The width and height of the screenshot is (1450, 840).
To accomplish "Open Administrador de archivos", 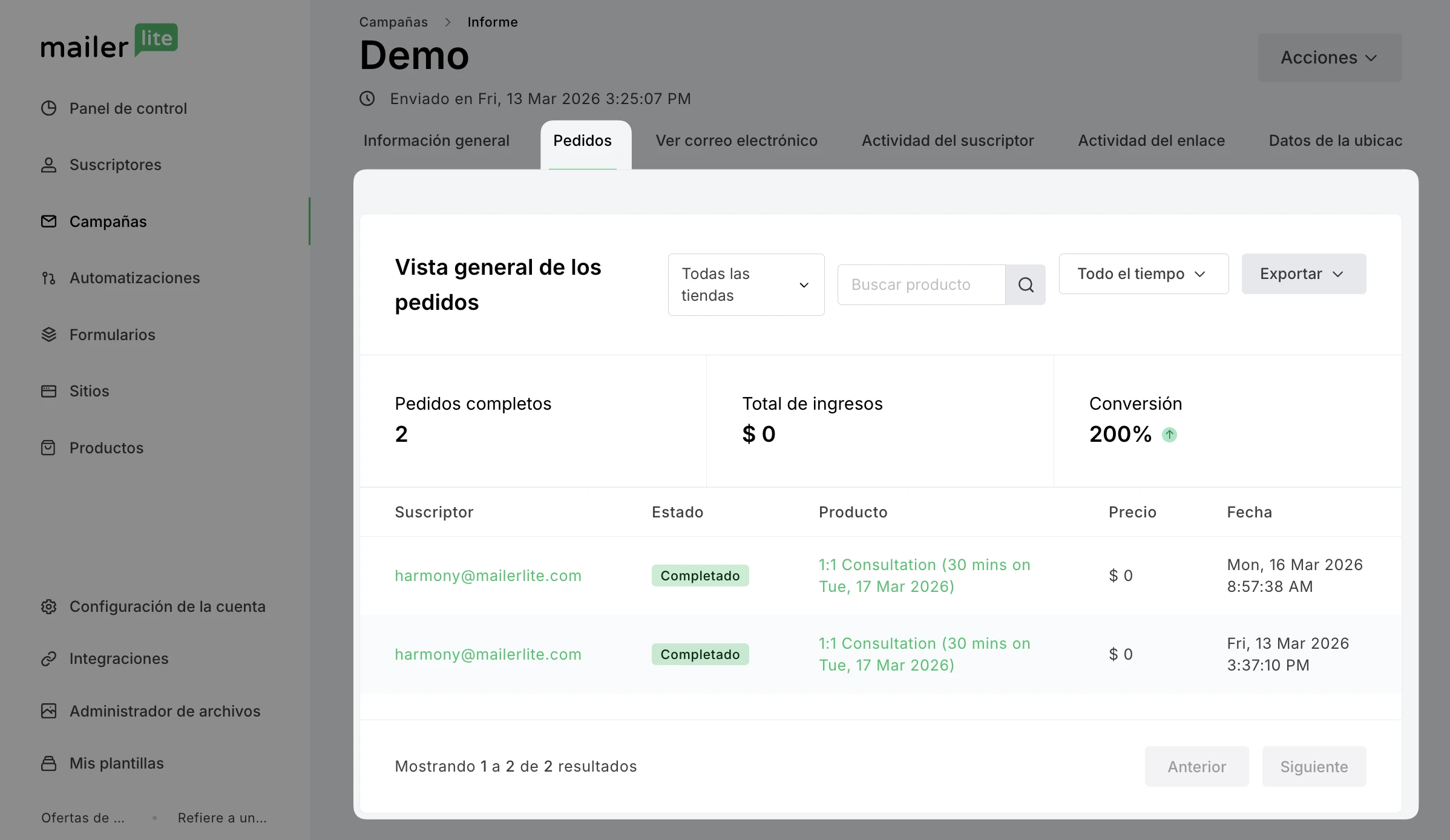I will point(165,711).
